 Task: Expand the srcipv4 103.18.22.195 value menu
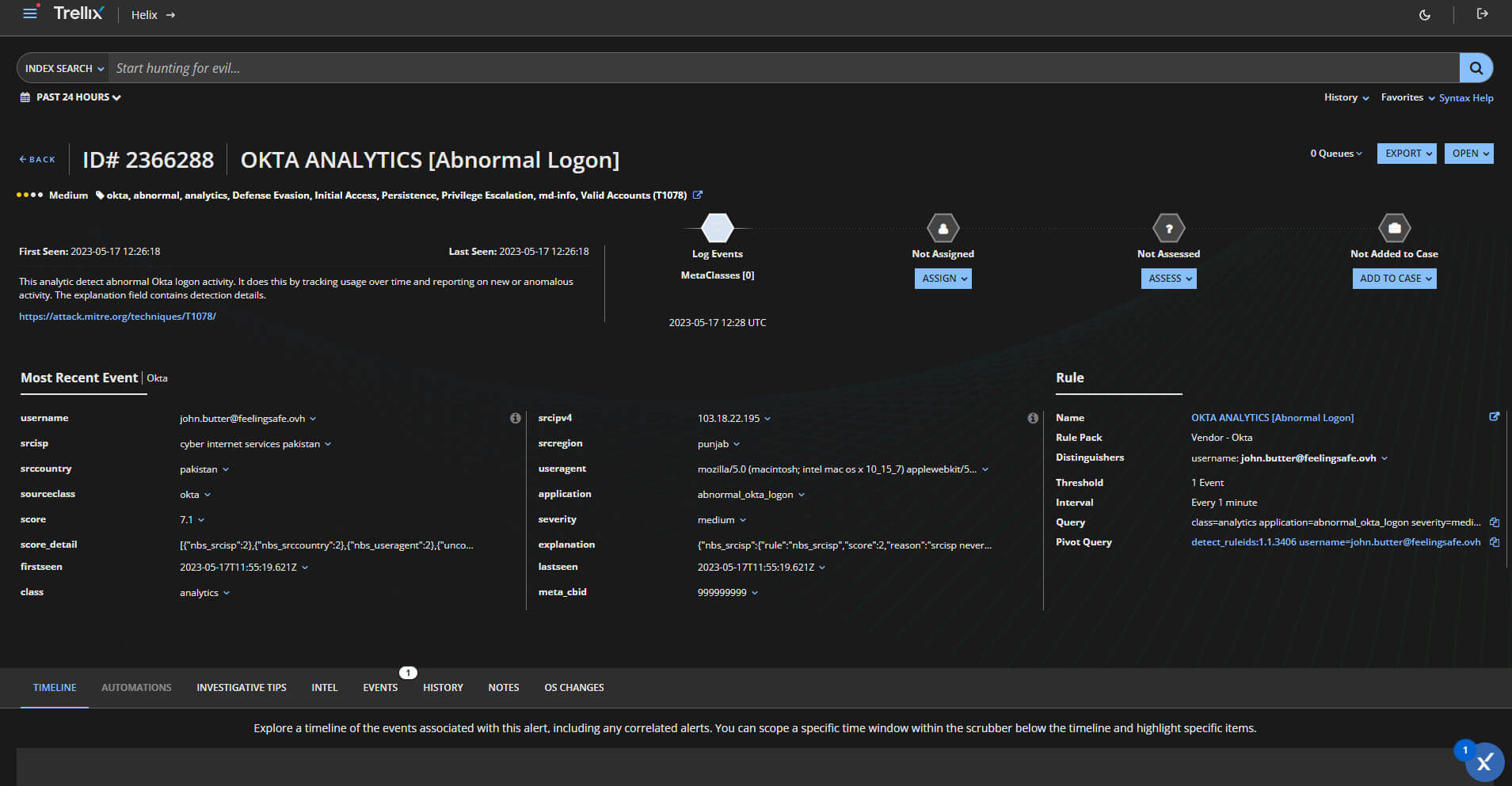click(x=767, y=419)
